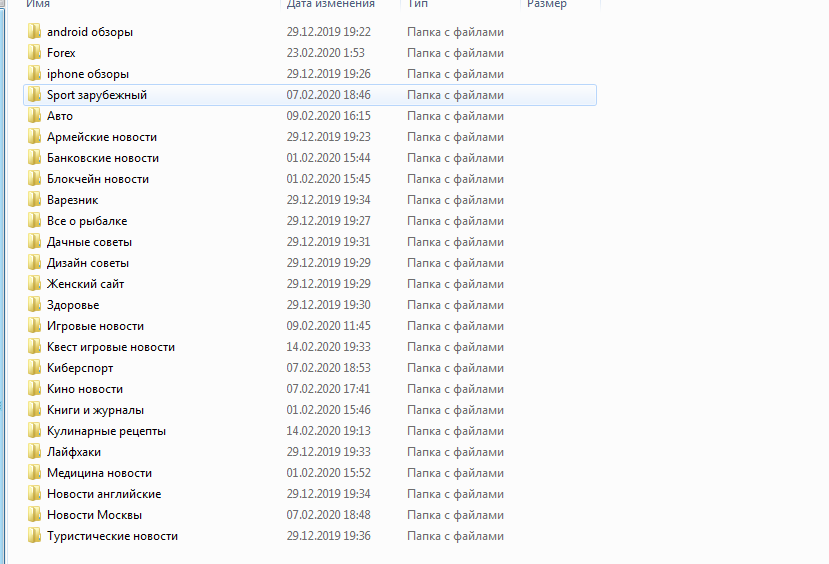Click the date 09.02.2020 16:15

(x=328, y=116)
